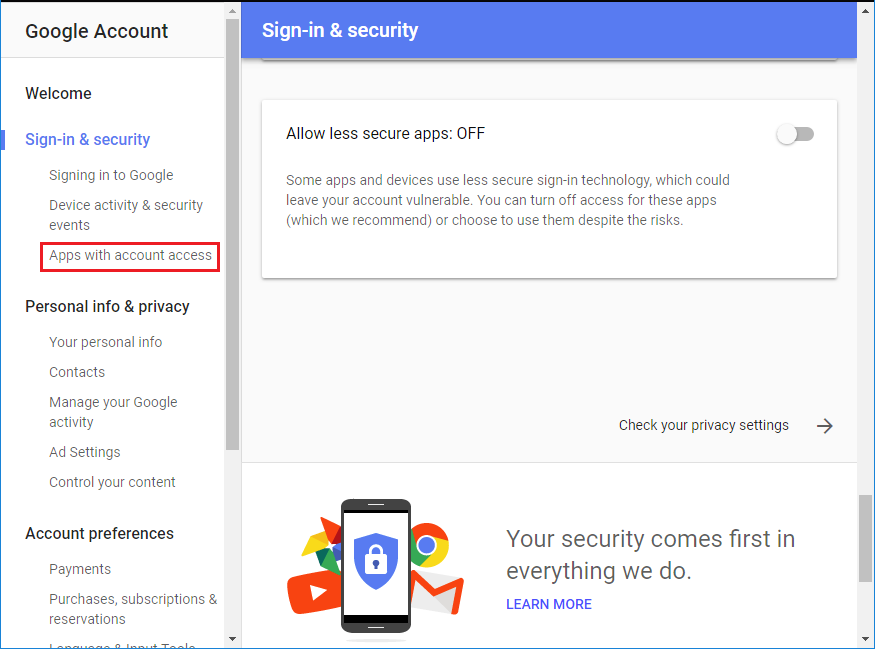Open Device activity & security events

coord(126,215)
